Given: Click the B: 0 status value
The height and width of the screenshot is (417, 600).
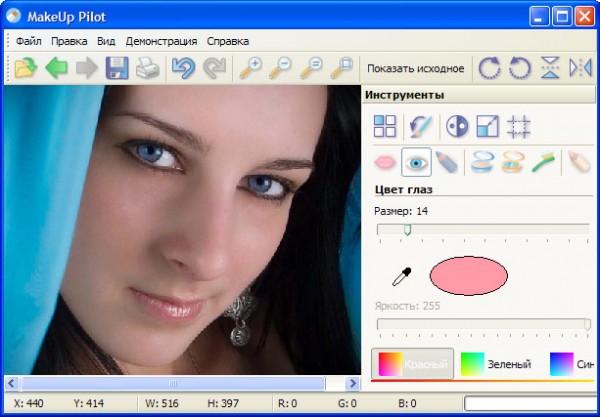Looking at the screenshot, I should pos(407,404).
